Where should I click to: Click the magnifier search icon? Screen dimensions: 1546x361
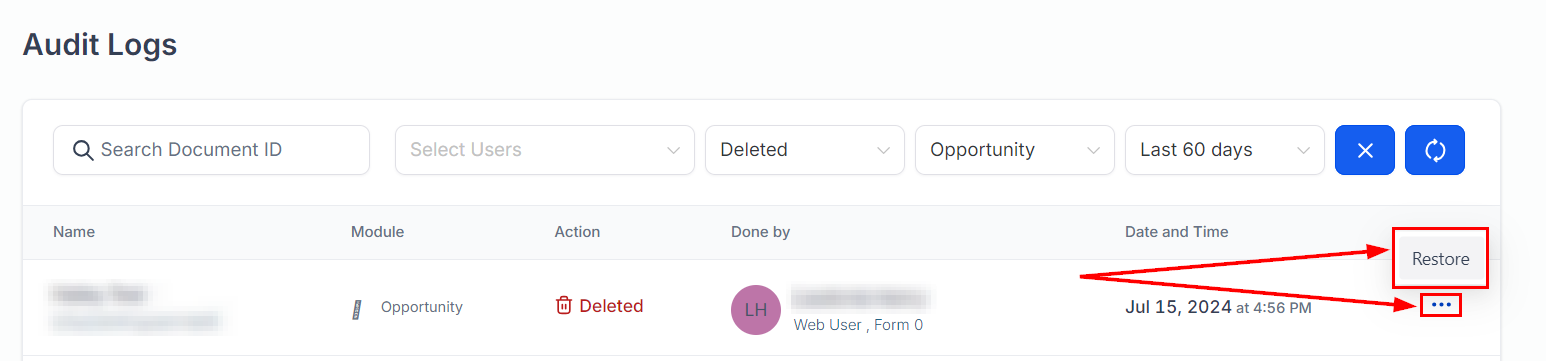pos(83,150)
